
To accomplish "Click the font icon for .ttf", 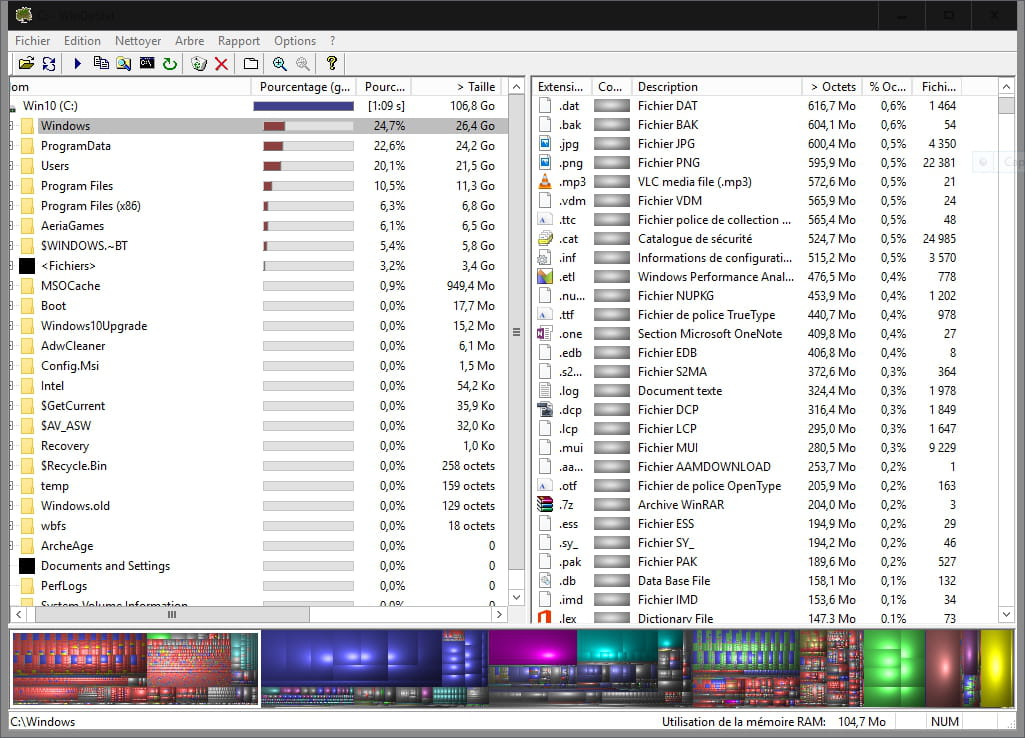I will (545, 314).
